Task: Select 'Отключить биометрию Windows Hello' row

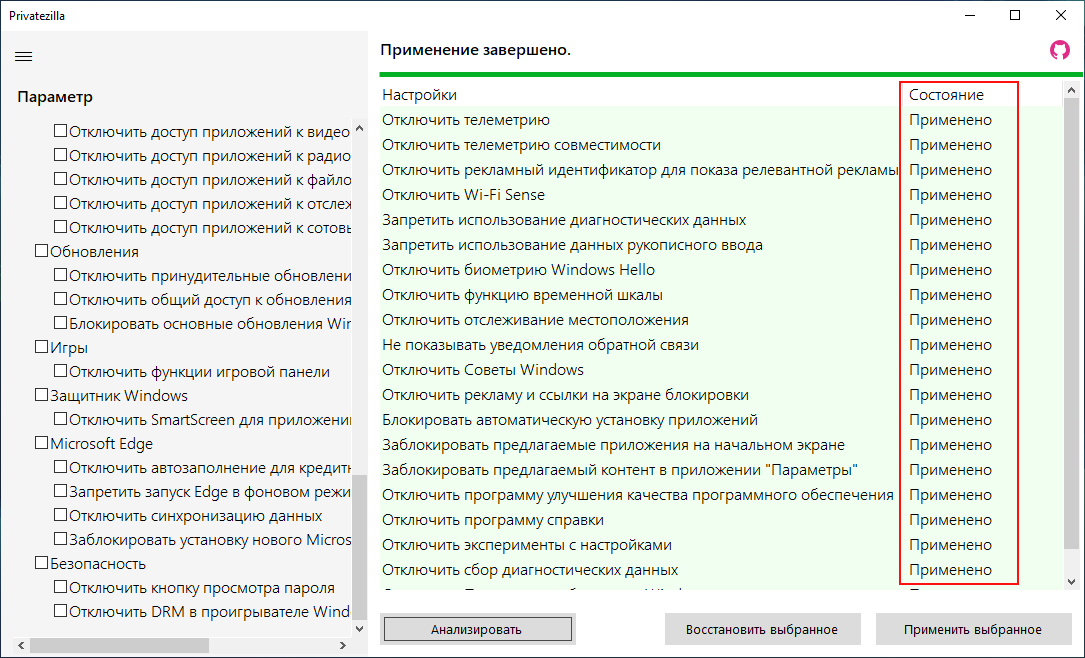Action: click(720, 269)
